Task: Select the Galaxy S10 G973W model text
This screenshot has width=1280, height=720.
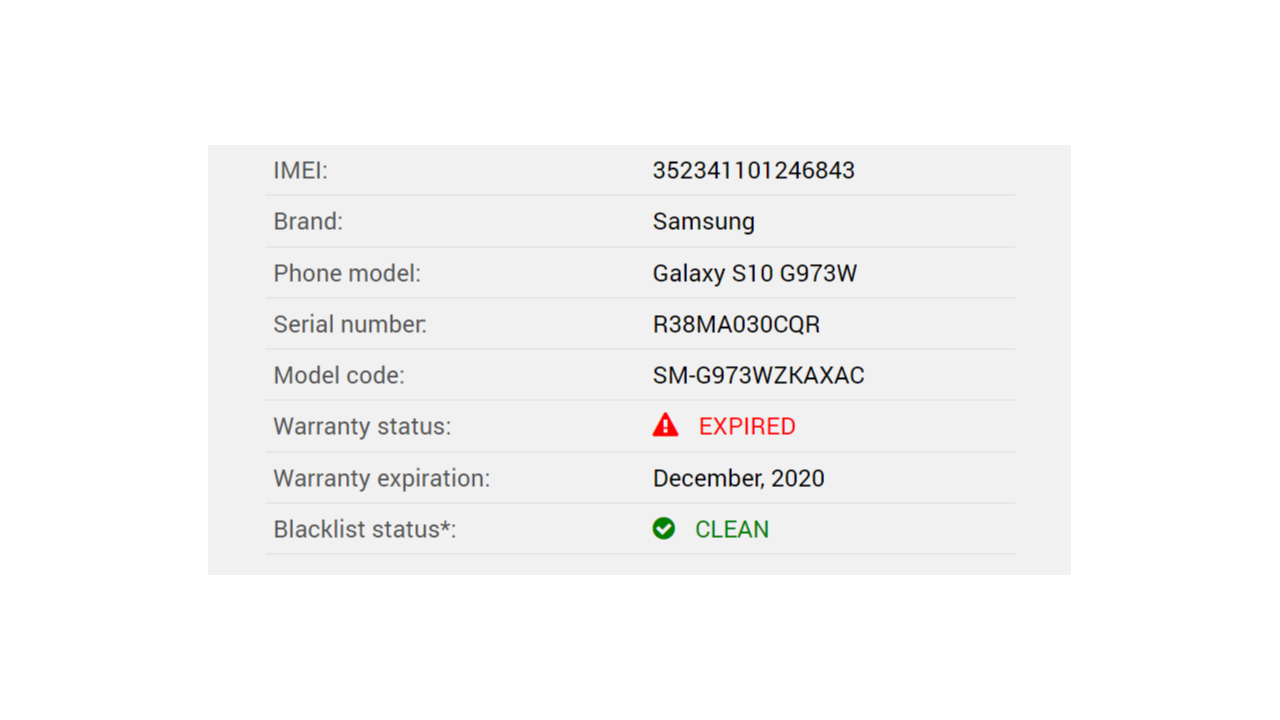Action: pos(755,273)
